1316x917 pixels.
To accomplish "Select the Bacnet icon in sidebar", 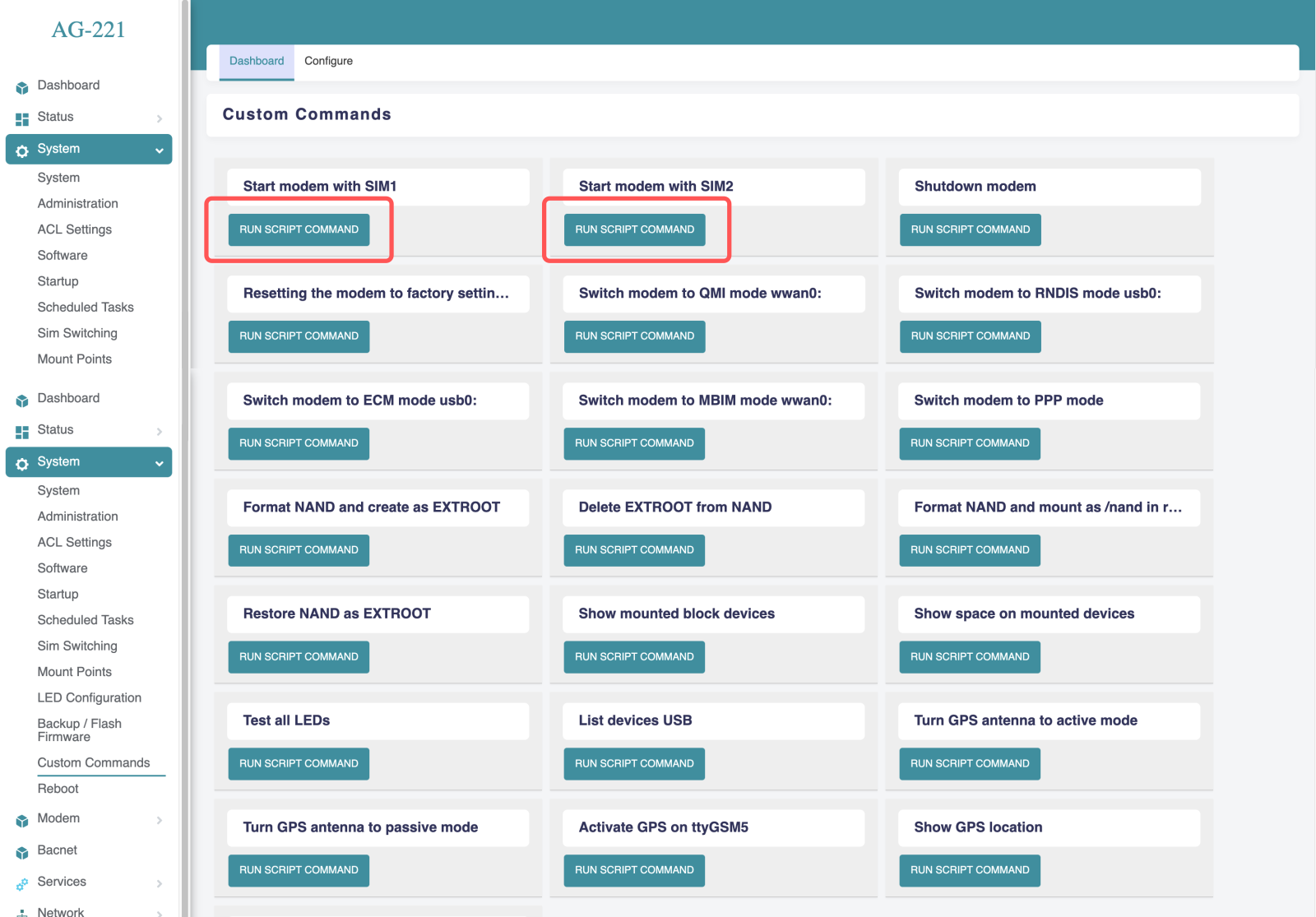I will click(21, 850).
